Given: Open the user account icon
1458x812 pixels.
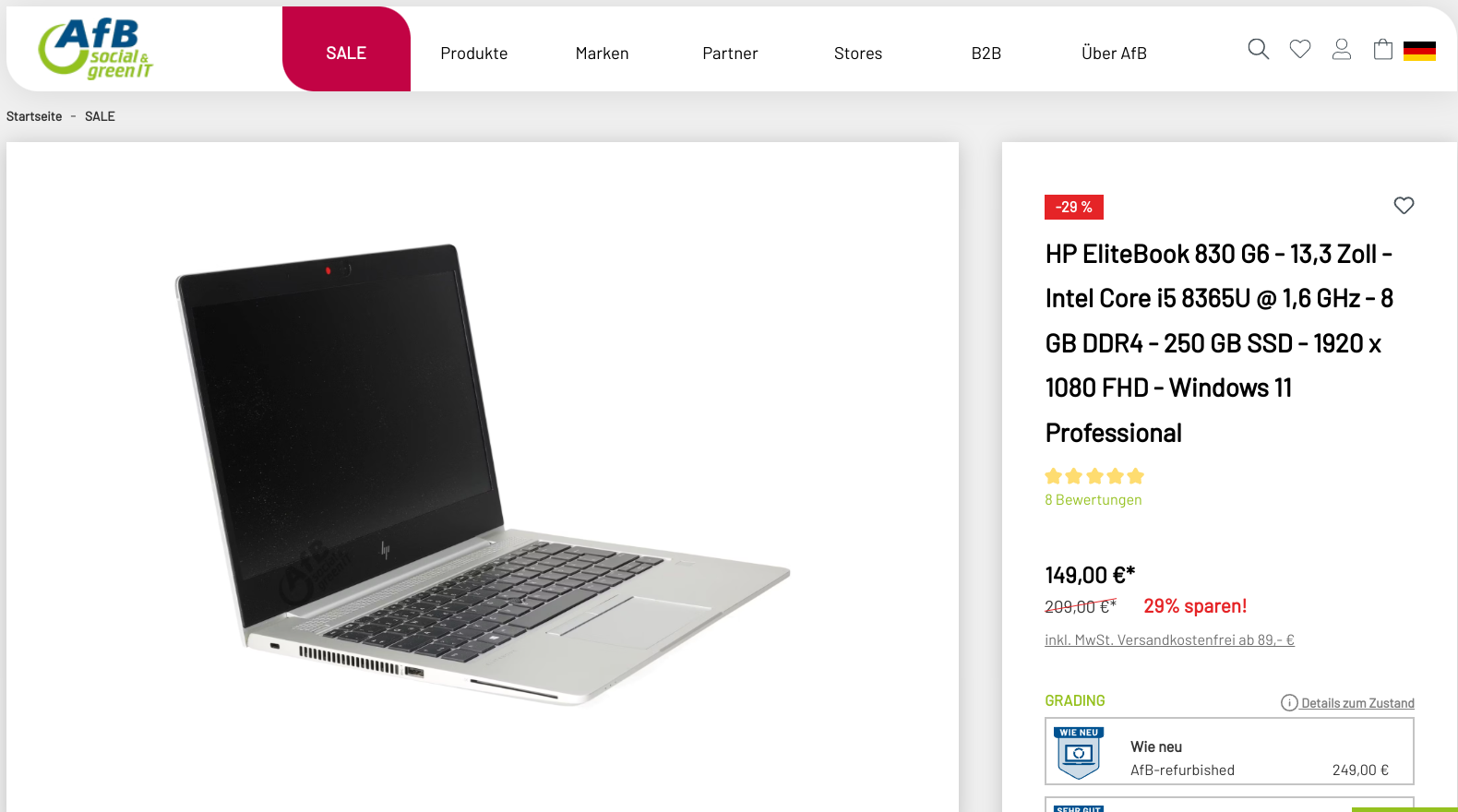Looking at the screenshot, I should click(1342, 50).
